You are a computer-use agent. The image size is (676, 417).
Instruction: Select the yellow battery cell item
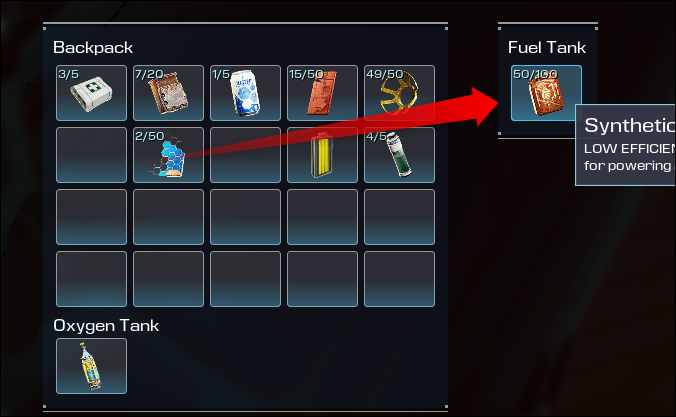click(322, 155)
